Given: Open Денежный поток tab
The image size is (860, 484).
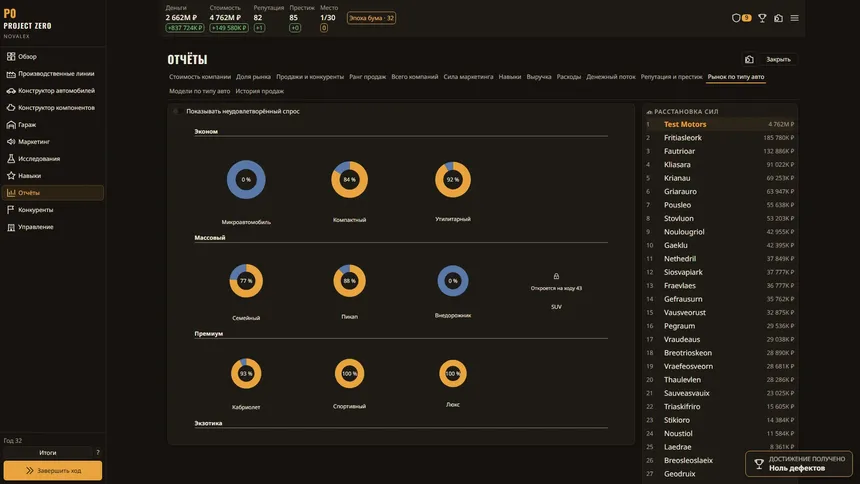Looking at the screenshot, I should click(610, 77).
